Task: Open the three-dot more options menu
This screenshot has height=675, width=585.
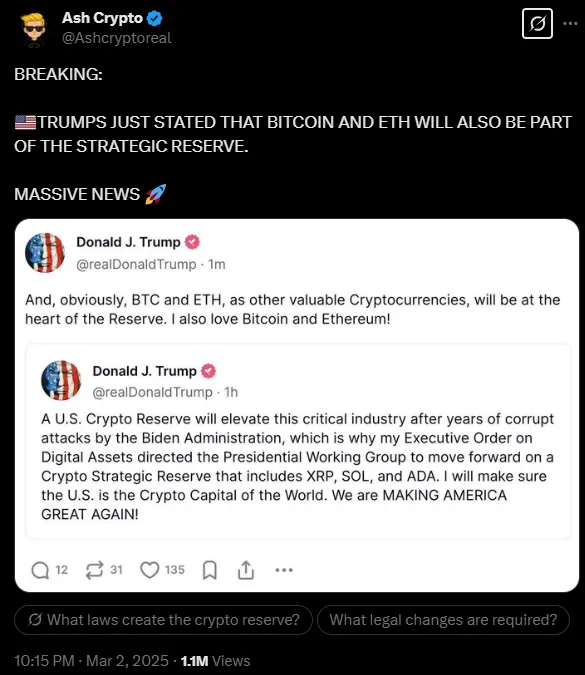Action: [570, 23]
